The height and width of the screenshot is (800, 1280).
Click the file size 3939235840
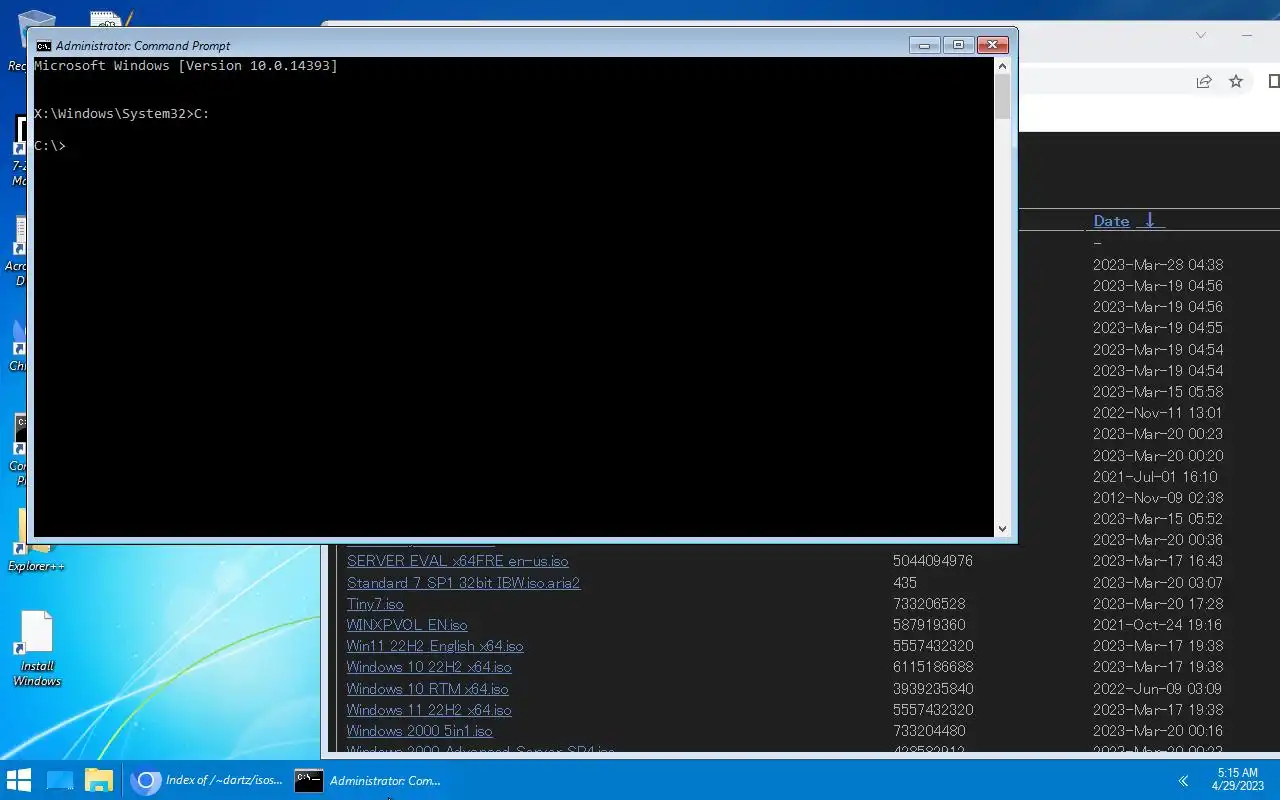point(933,689)
